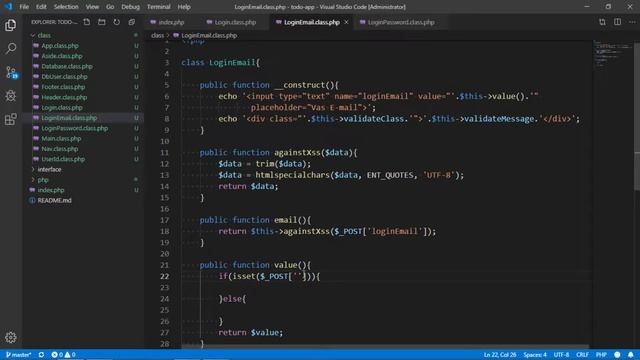Open index.php in the Explorer tree

(x=51, y=190)
